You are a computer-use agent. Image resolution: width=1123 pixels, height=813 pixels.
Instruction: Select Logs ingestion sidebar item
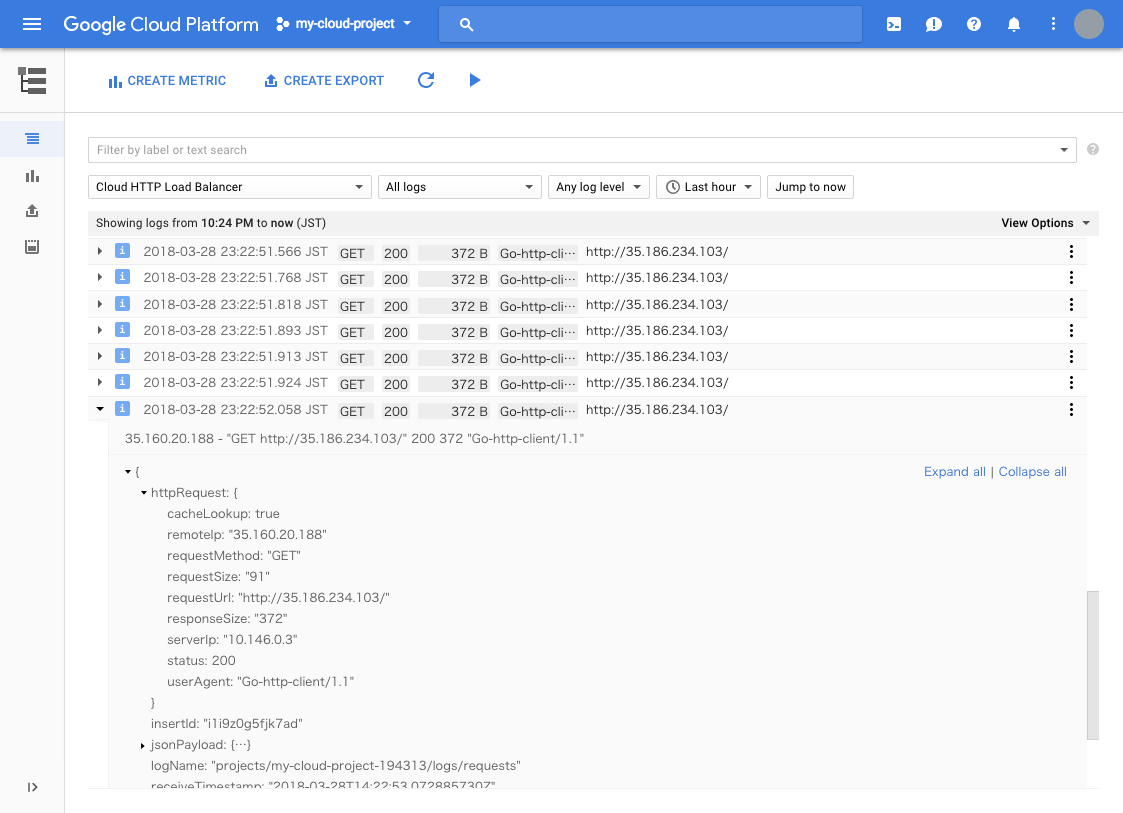pyautogui.click(x=32, y=246)
